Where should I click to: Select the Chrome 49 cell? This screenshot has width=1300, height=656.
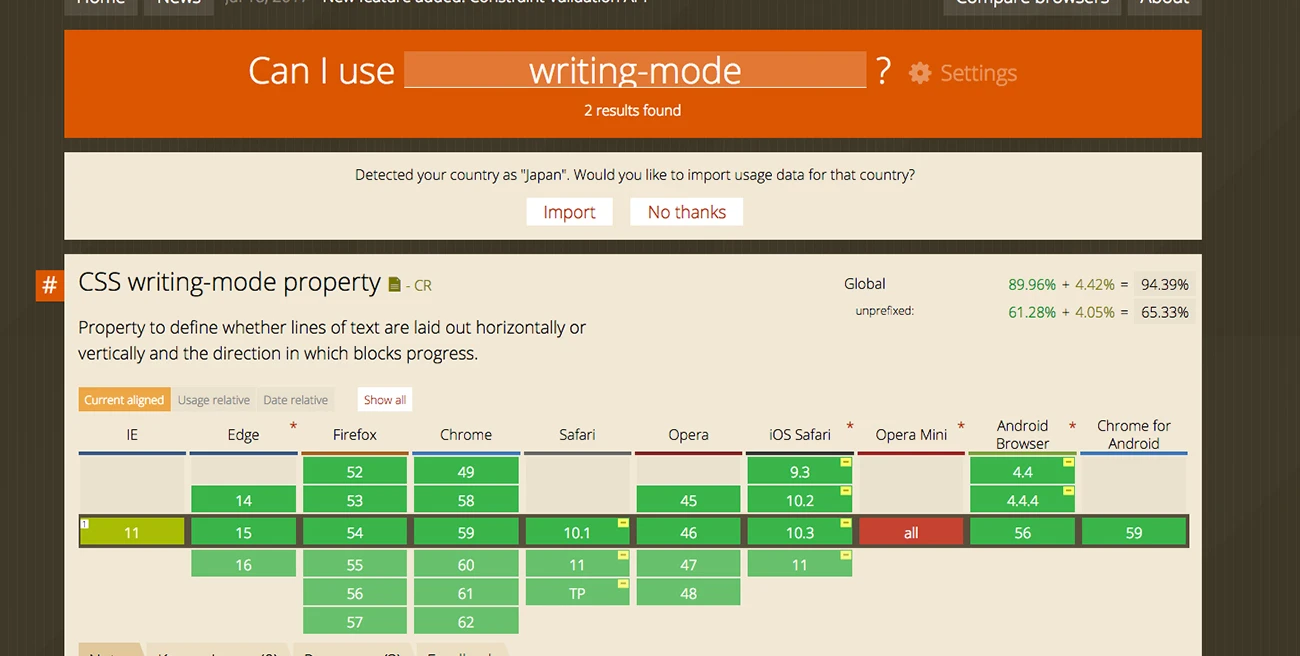(x=466, y=472)
